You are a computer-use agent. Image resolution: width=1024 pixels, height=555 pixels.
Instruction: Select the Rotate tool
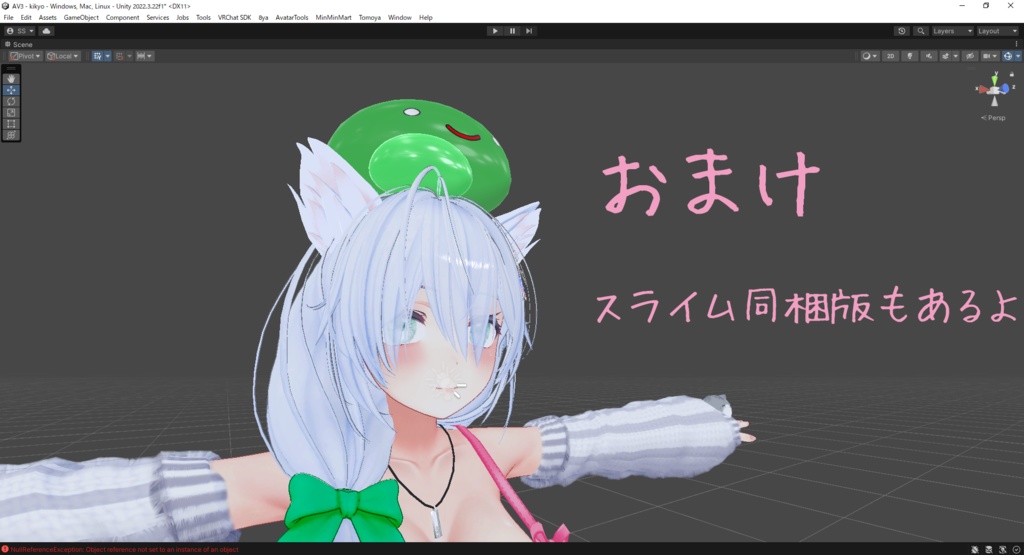(x=11, y=101)
